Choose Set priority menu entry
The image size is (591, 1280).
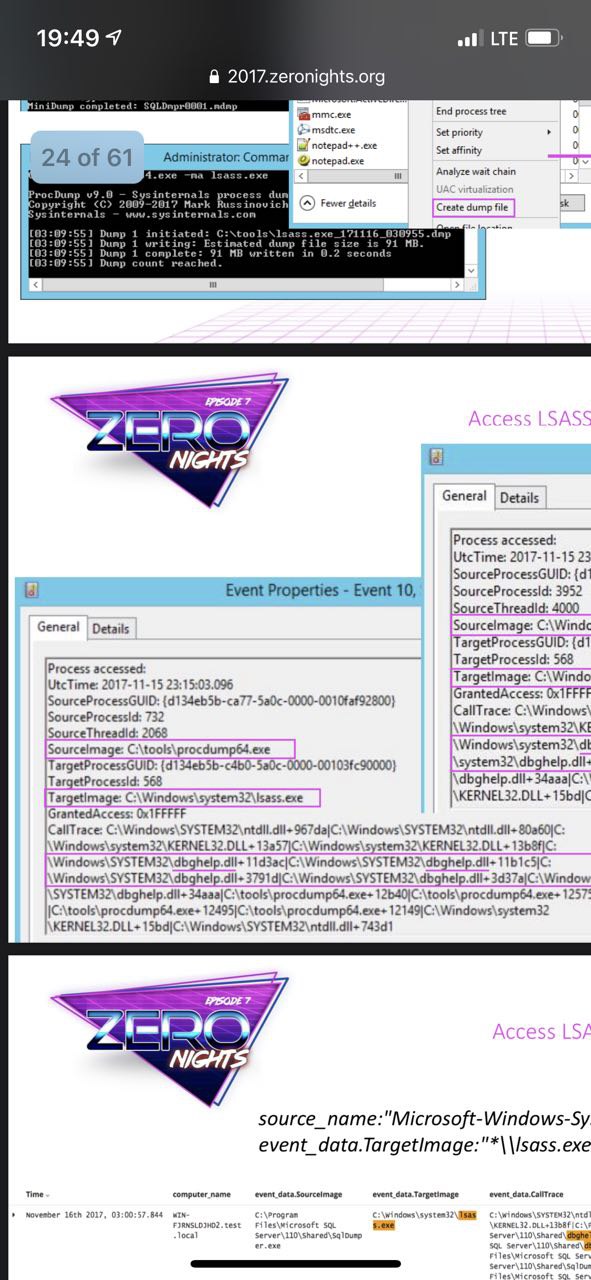tap(459, 132)
